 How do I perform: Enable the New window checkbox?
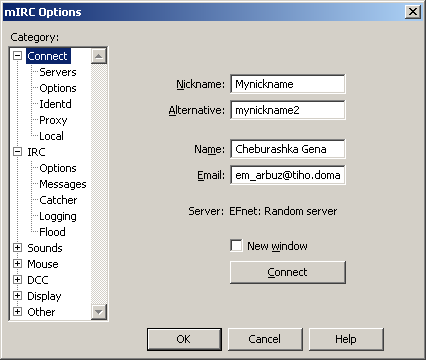(x=236, y=246)
